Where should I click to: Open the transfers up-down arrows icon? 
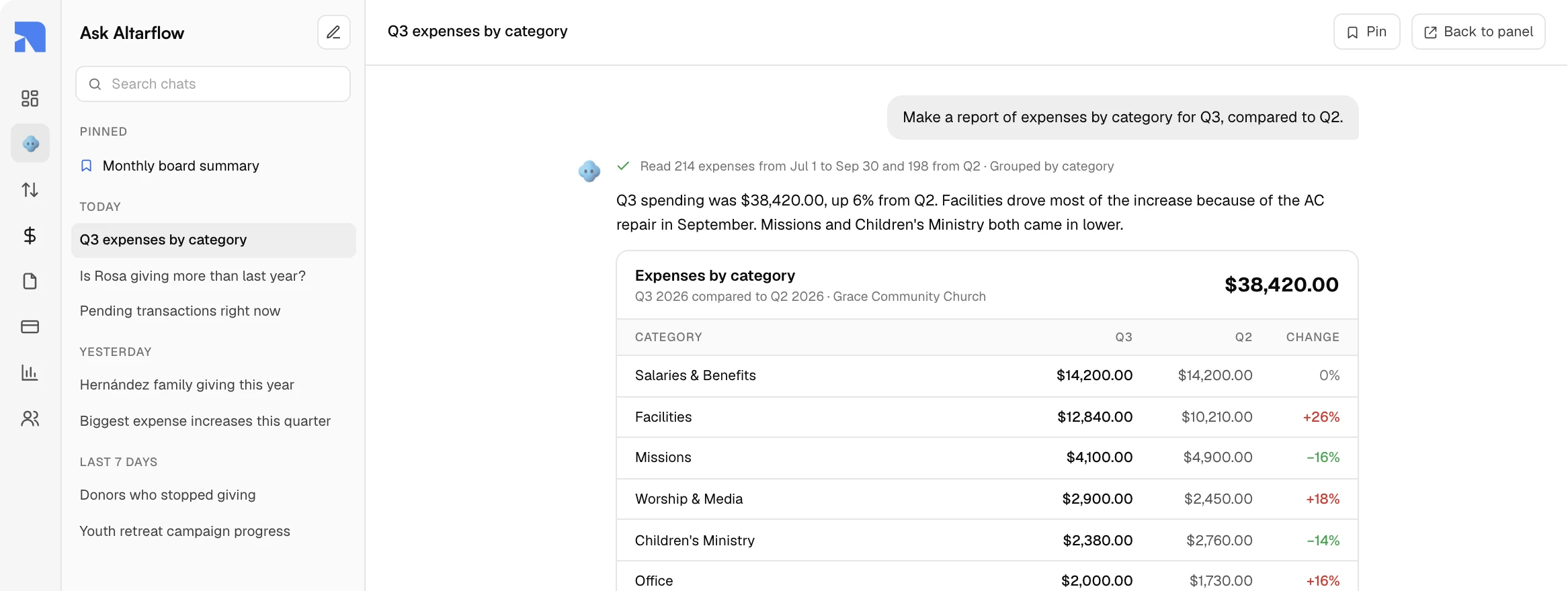coord(30,190)
